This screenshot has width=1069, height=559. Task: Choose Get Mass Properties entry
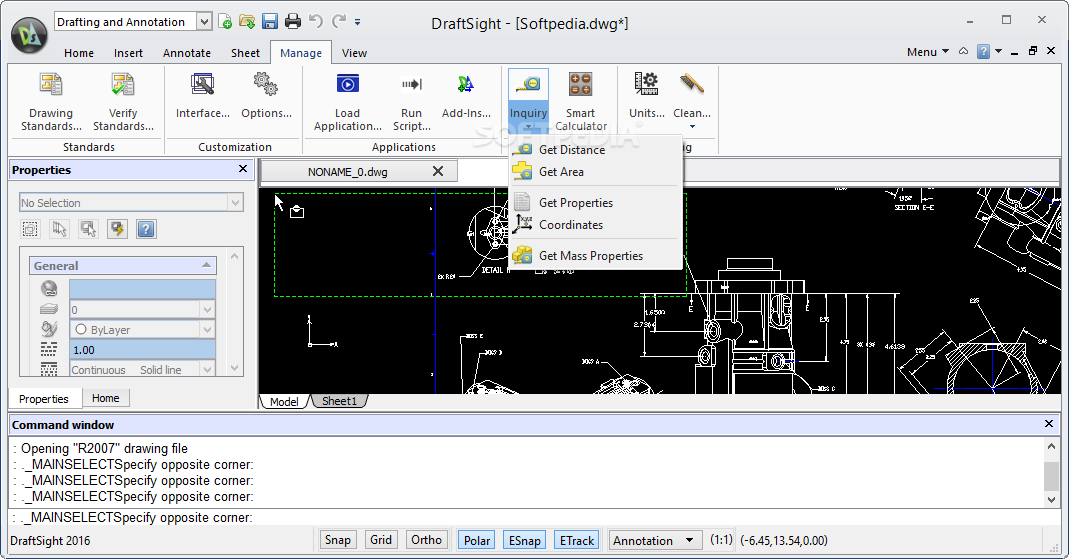(x=595, y=256)
